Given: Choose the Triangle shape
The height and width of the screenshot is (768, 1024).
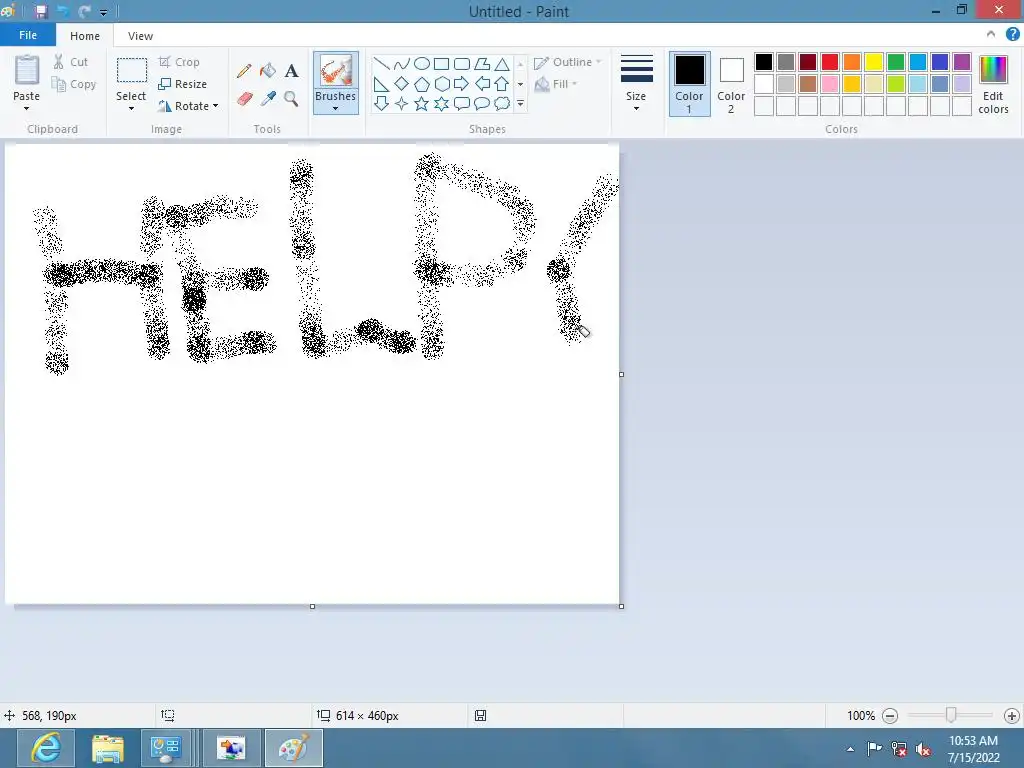Looking at the screenshot, I should coord(502,63).
